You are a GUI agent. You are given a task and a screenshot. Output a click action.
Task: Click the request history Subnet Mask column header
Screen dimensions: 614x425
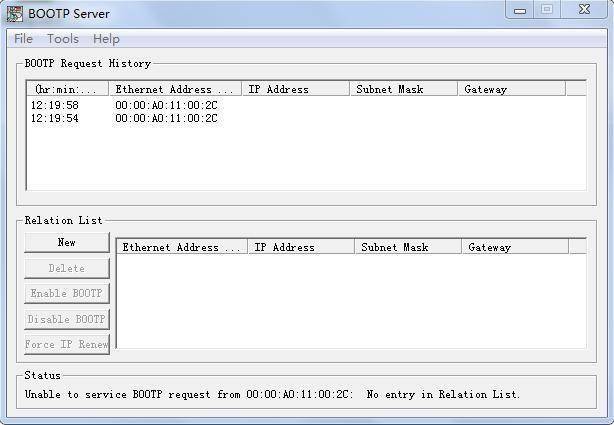[x=404, y=89]
